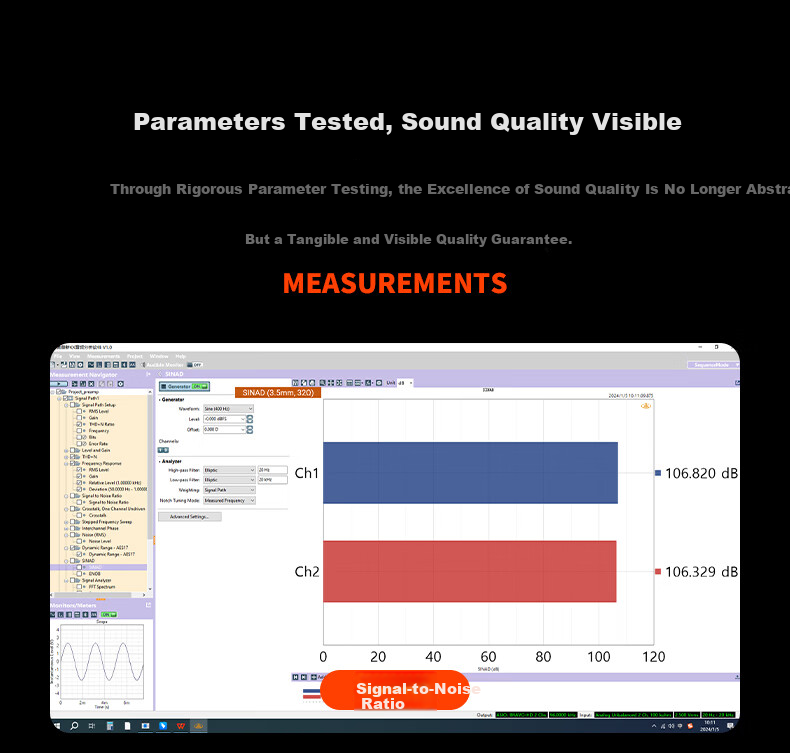Check the FFT Spectrum checkbox

click(79, 587)
